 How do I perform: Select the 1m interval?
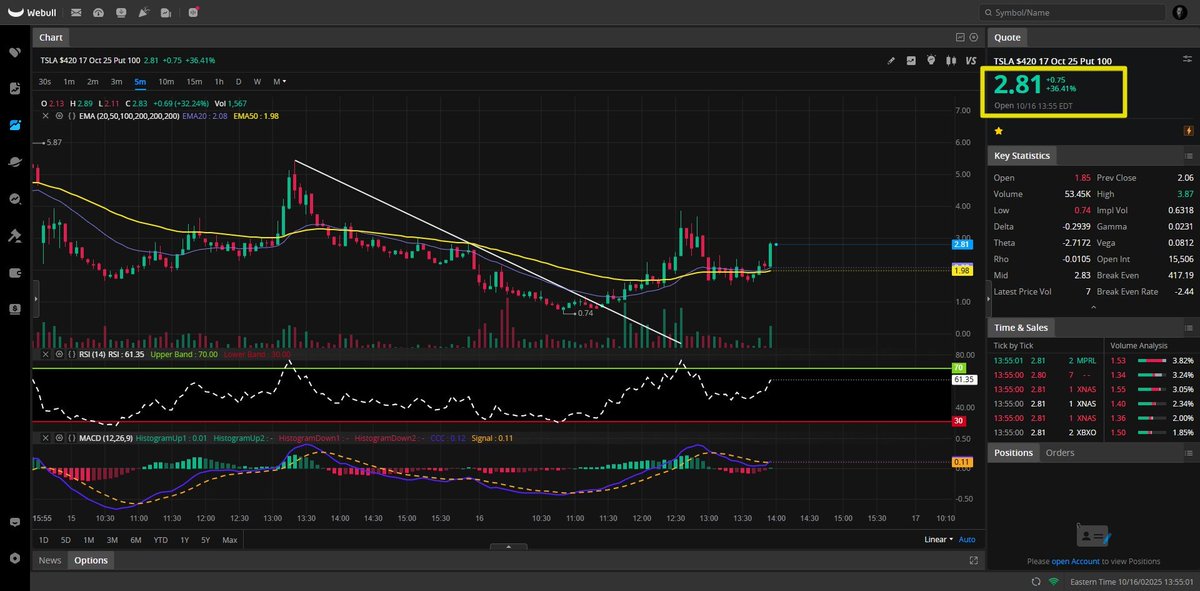click(69, 81)
